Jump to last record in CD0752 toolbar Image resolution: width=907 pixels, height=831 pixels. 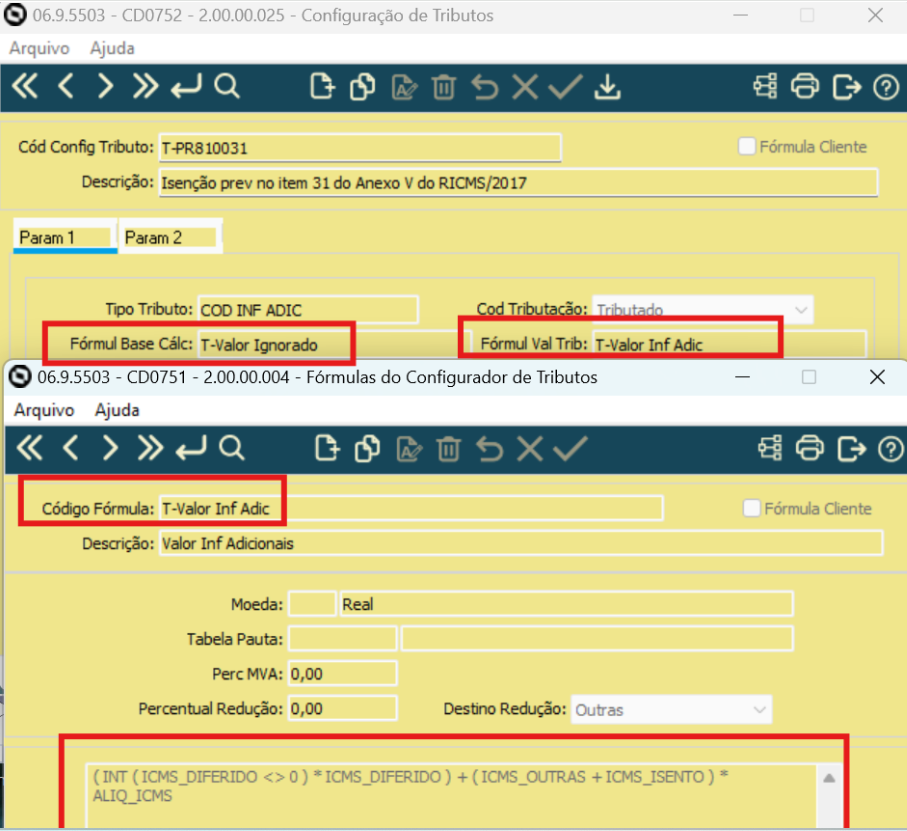tap(145, 87)
